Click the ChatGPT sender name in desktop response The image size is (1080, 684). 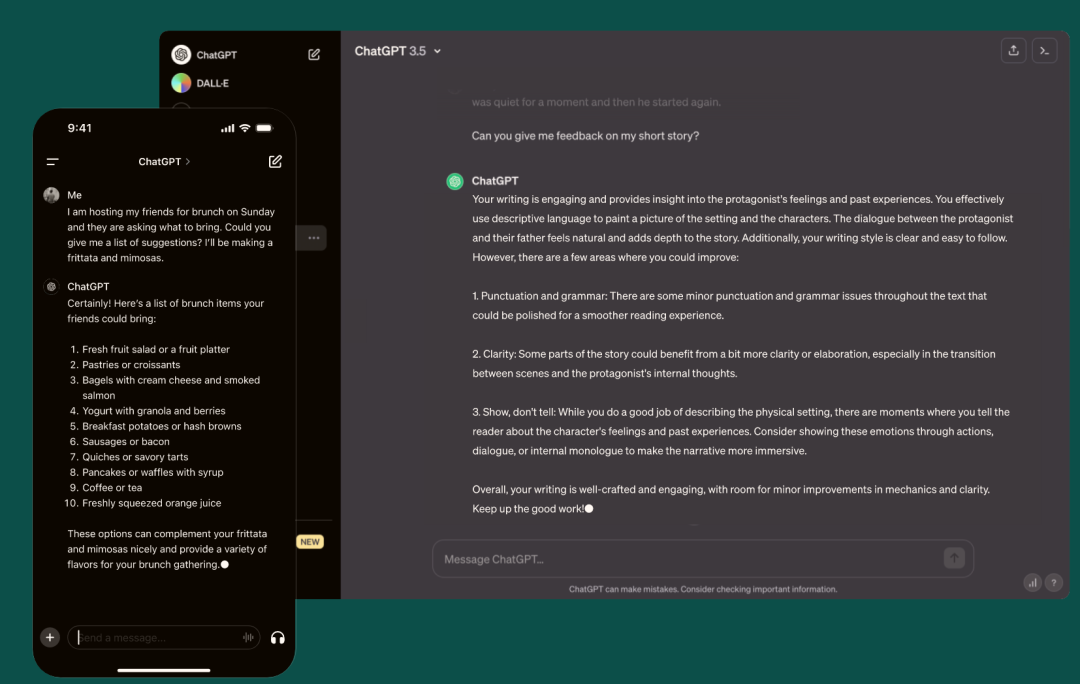pos(495,181)
